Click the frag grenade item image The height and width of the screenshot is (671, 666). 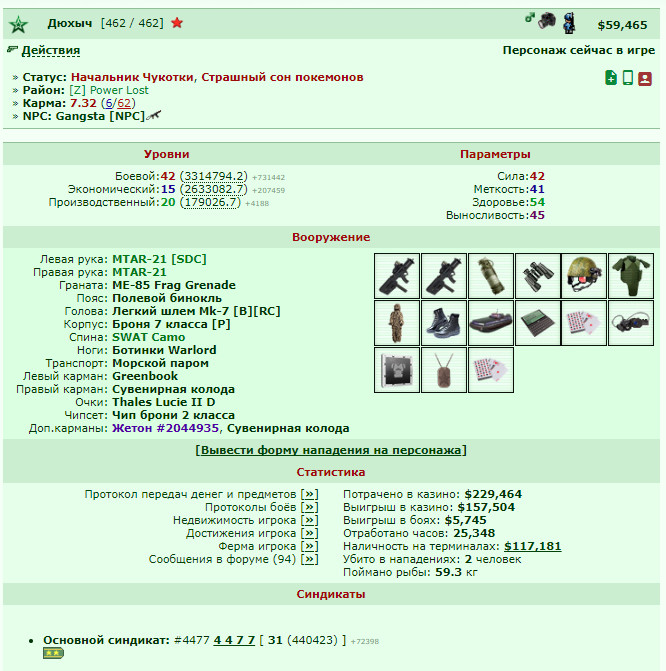pos(491,276)
